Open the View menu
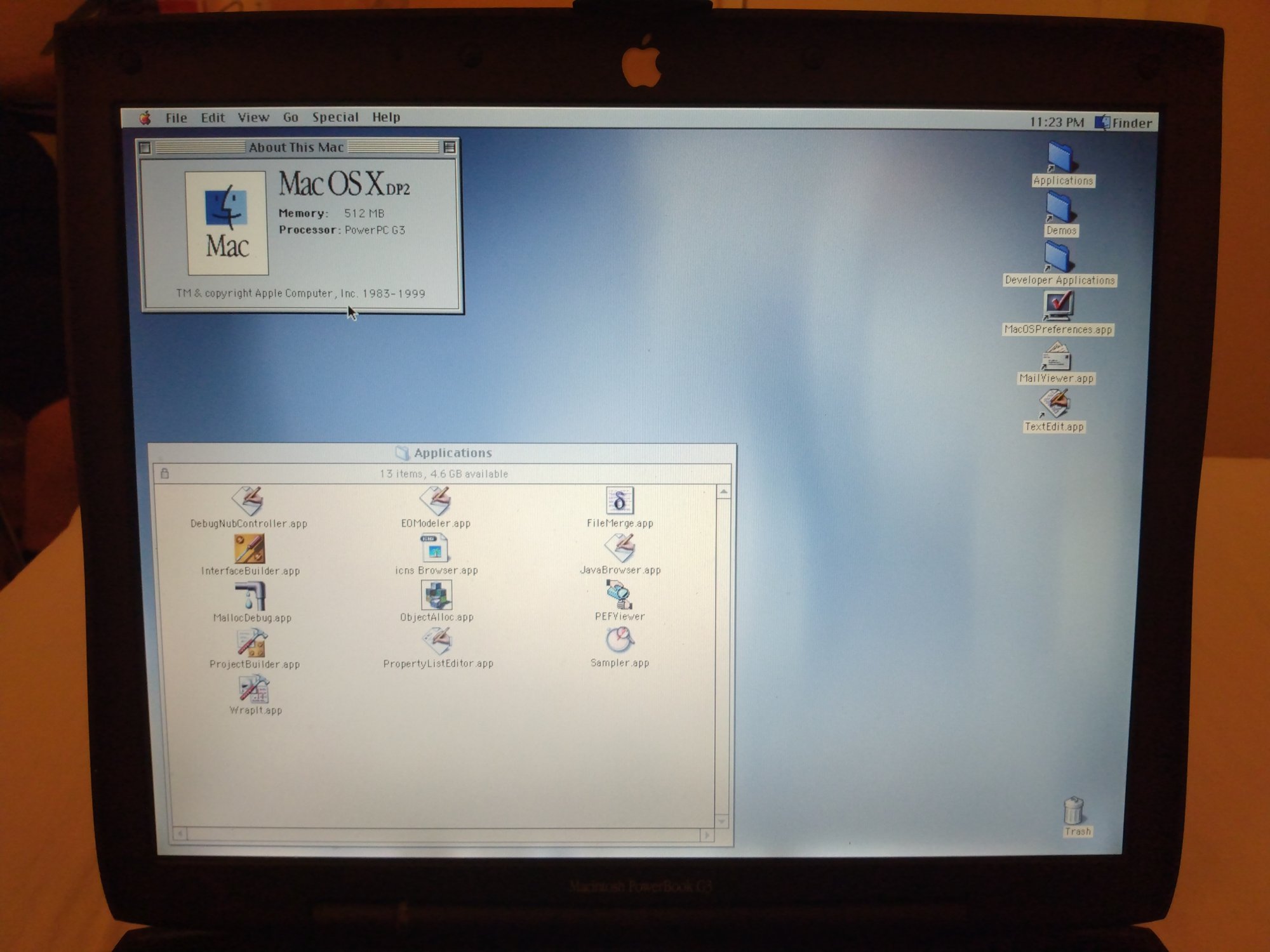This screenshot has width=1270, height=952. [253, 117]
